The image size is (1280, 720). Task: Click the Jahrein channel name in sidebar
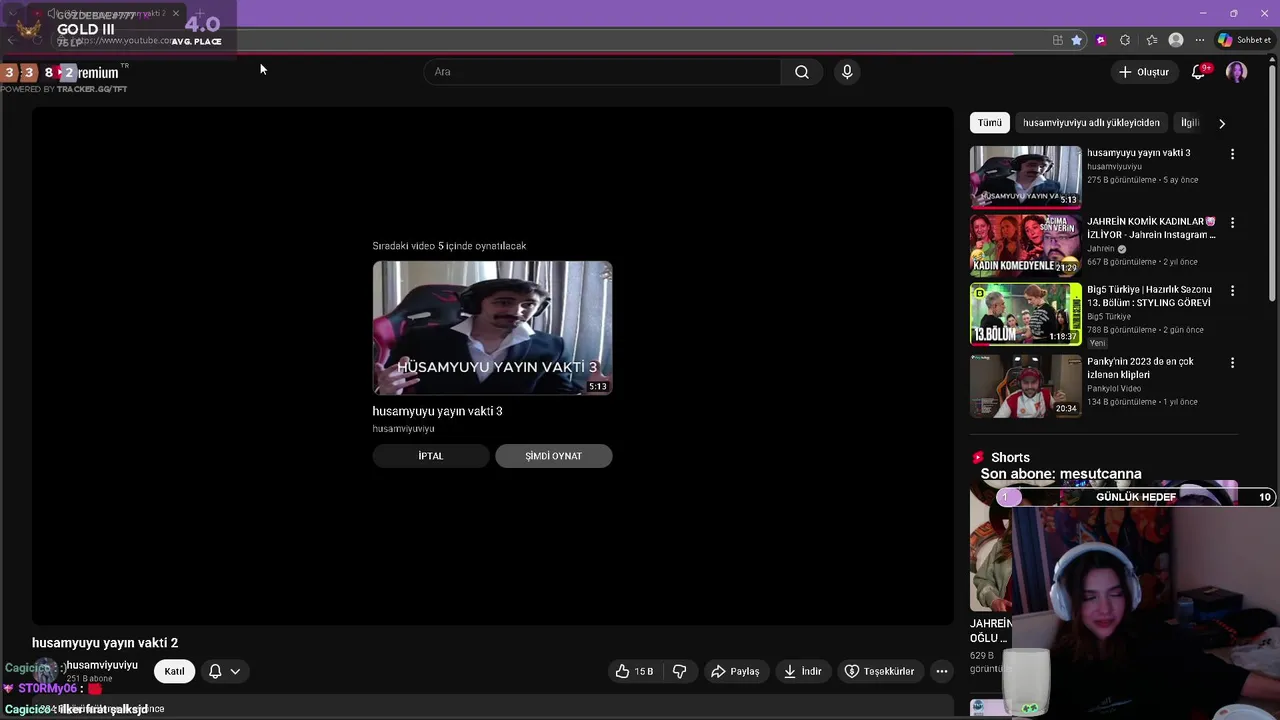(x=1101, y=249)
